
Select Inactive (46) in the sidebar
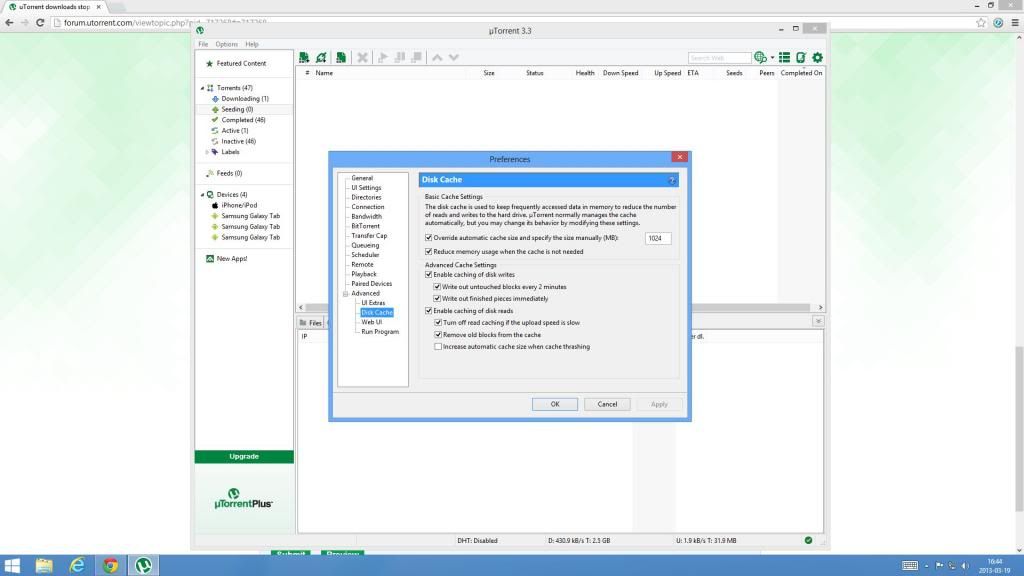[238, 142]
